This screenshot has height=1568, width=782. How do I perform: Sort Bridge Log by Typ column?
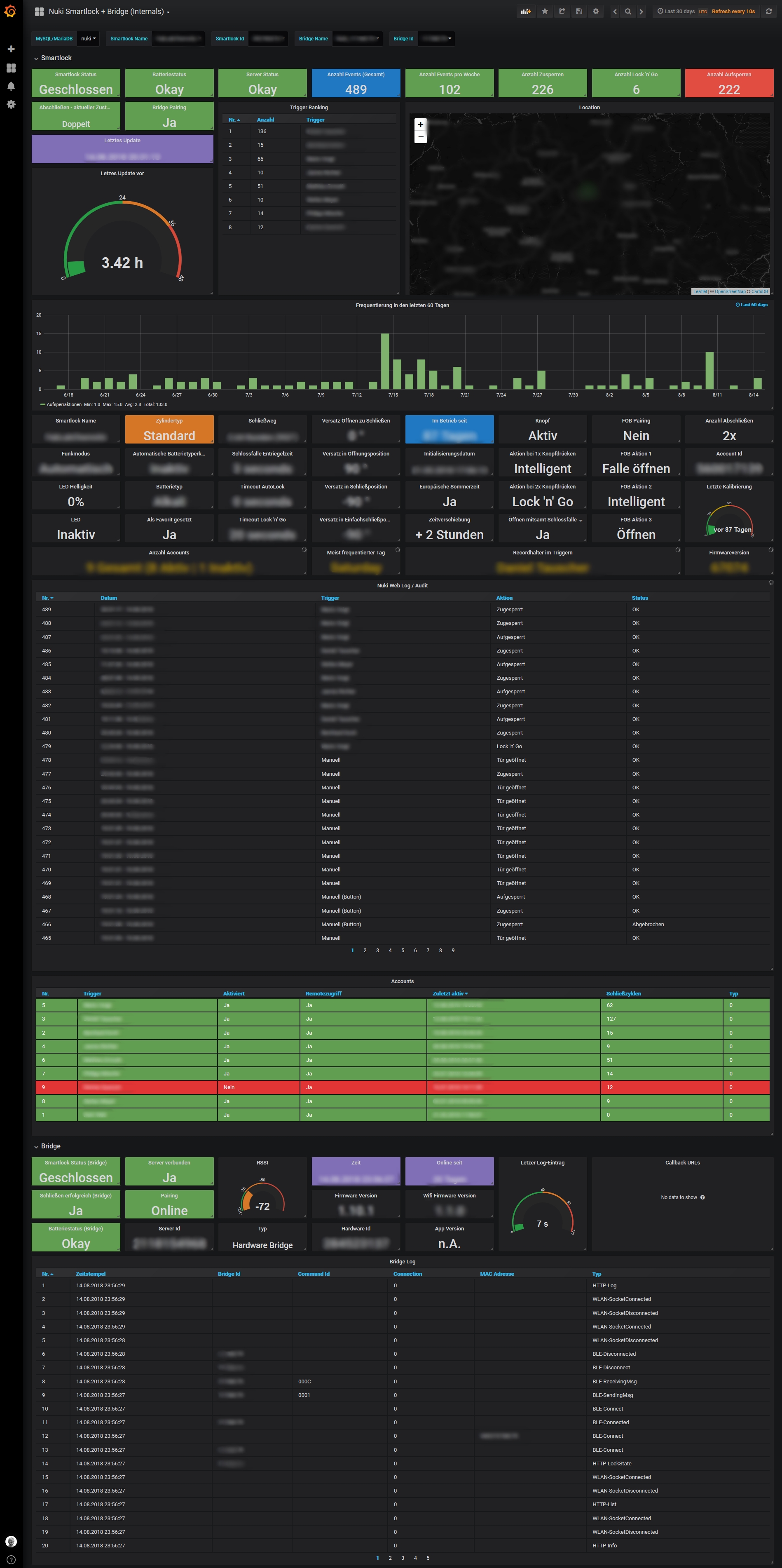[597, 1274]
